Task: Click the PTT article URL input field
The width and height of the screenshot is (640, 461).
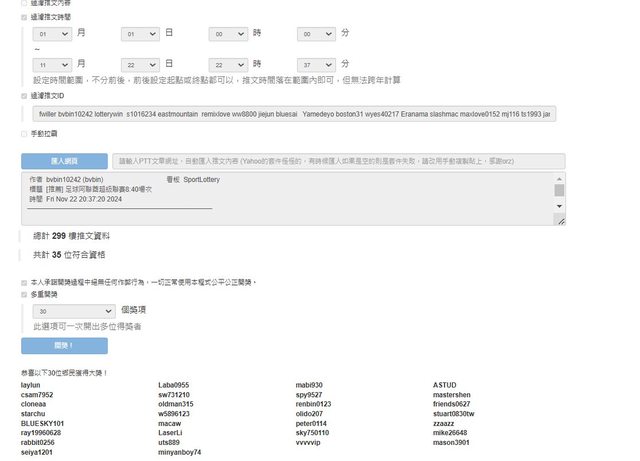Action: point(339,161)
